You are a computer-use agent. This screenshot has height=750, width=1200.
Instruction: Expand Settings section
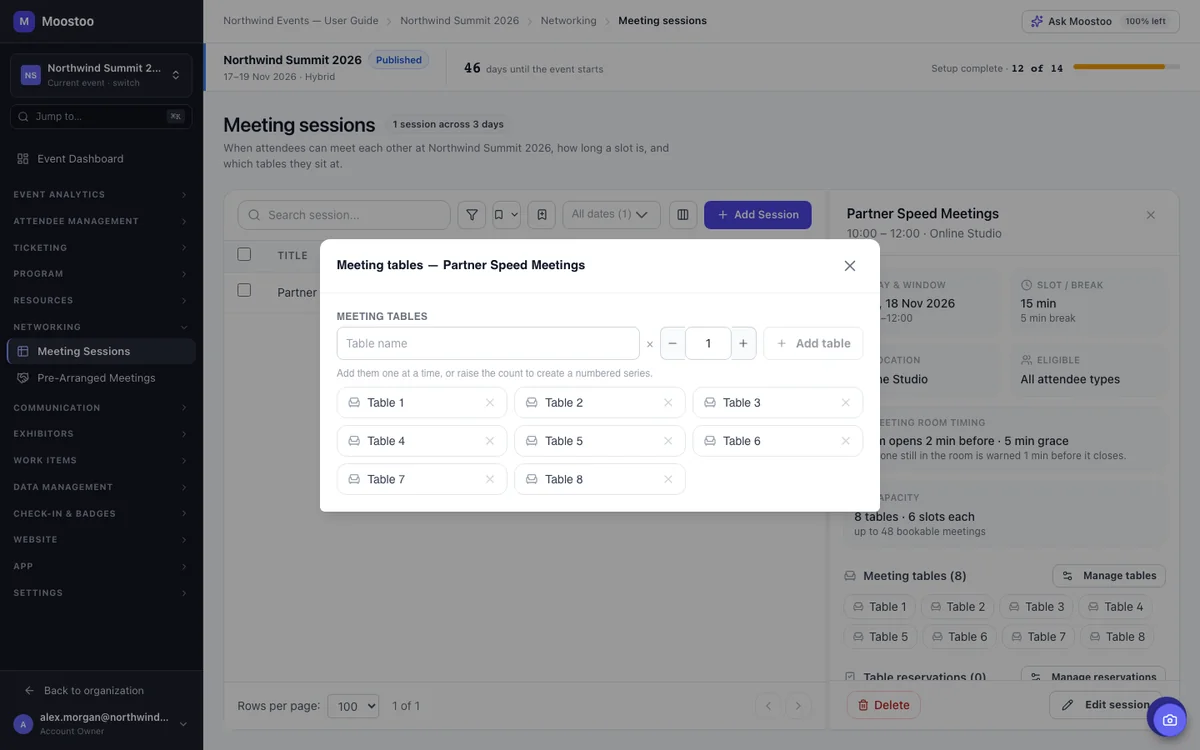point(101,593)
